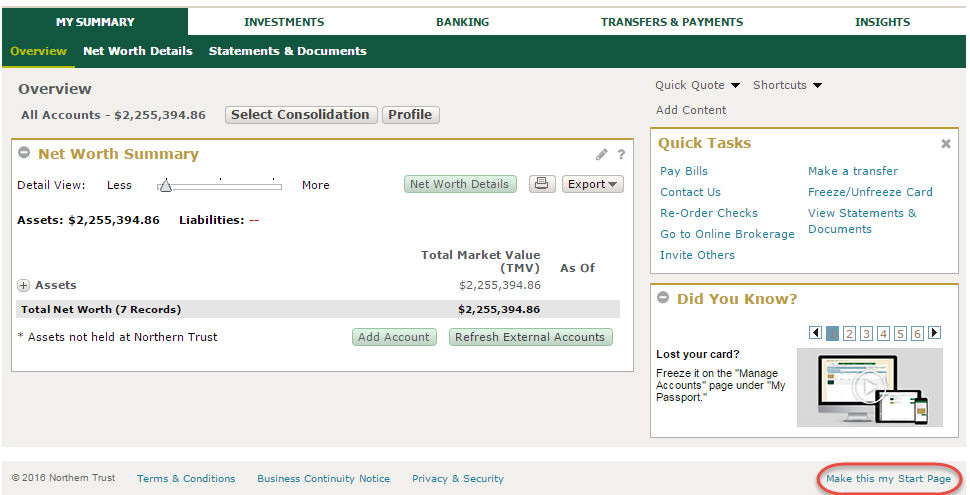Click the Make a transfer link
The height and width of the screenshot is (495, 970).
pyautogui.click(x=852, y=171)
